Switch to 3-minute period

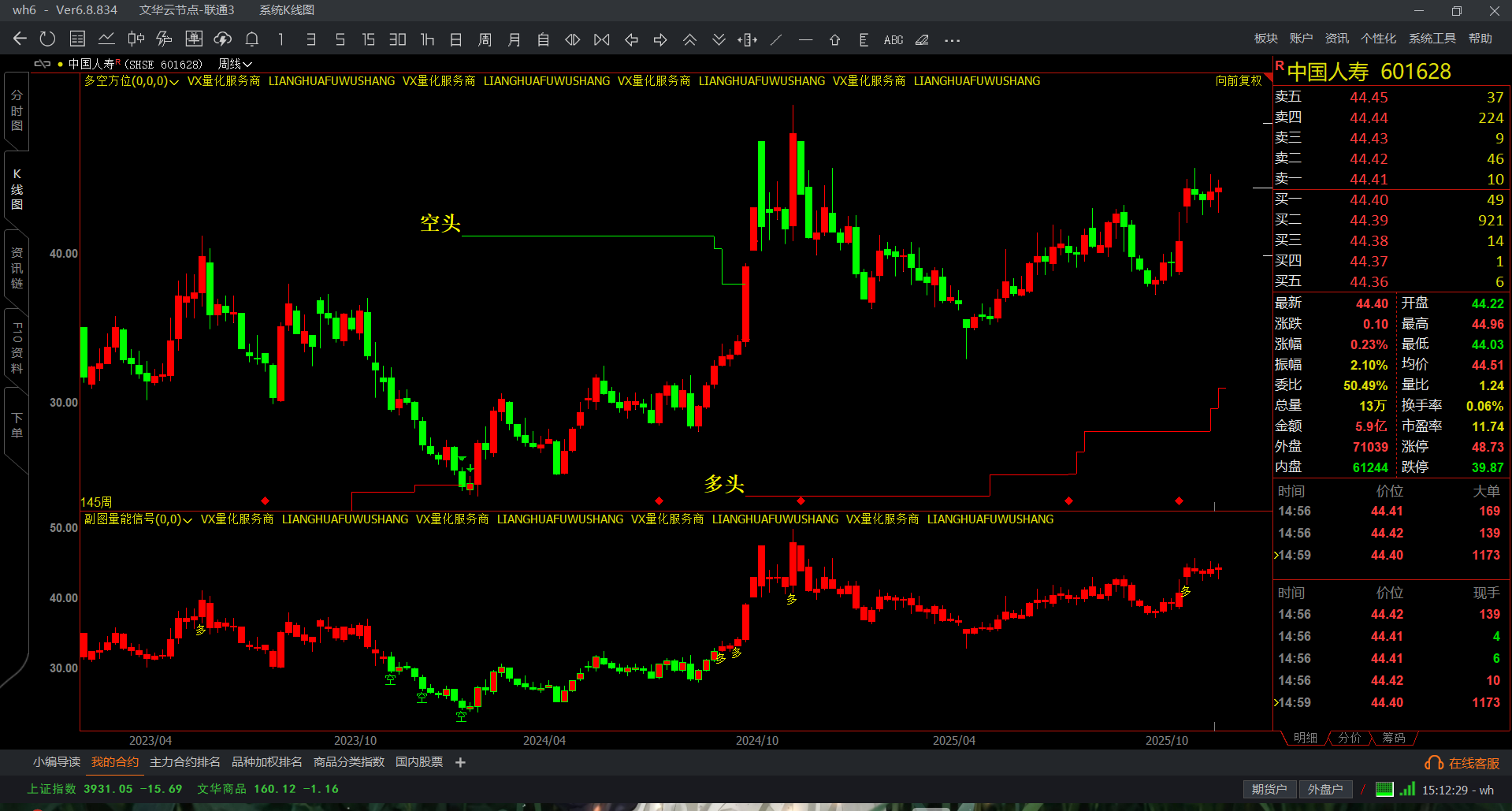310,39
